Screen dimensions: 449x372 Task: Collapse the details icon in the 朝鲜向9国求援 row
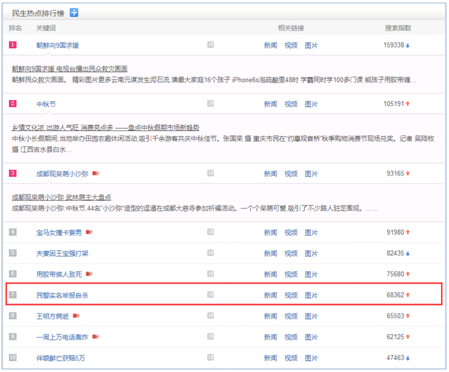(210, 45)
